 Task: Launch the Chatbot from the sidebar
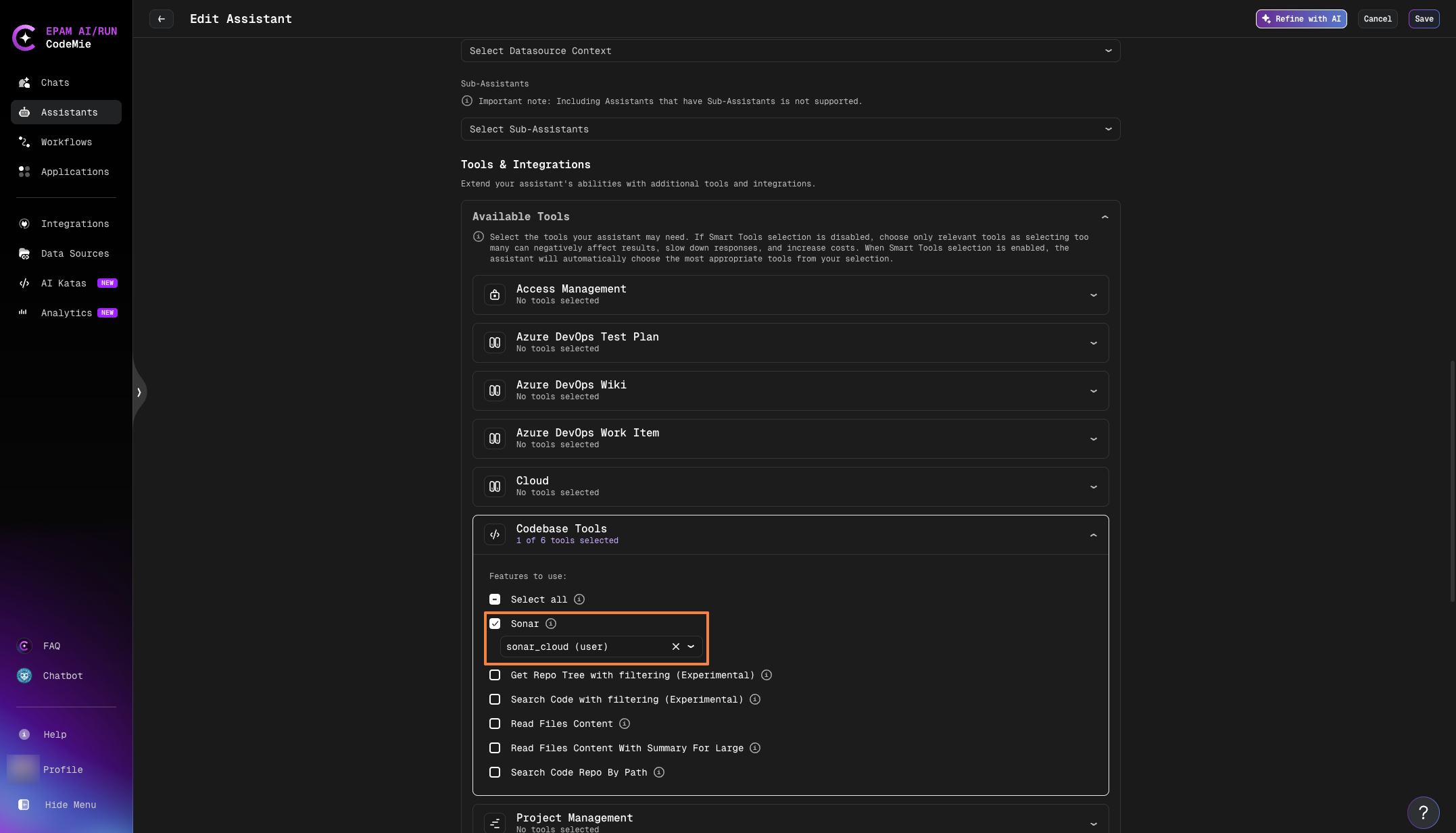pyautogui.click(x=62, y=676)
